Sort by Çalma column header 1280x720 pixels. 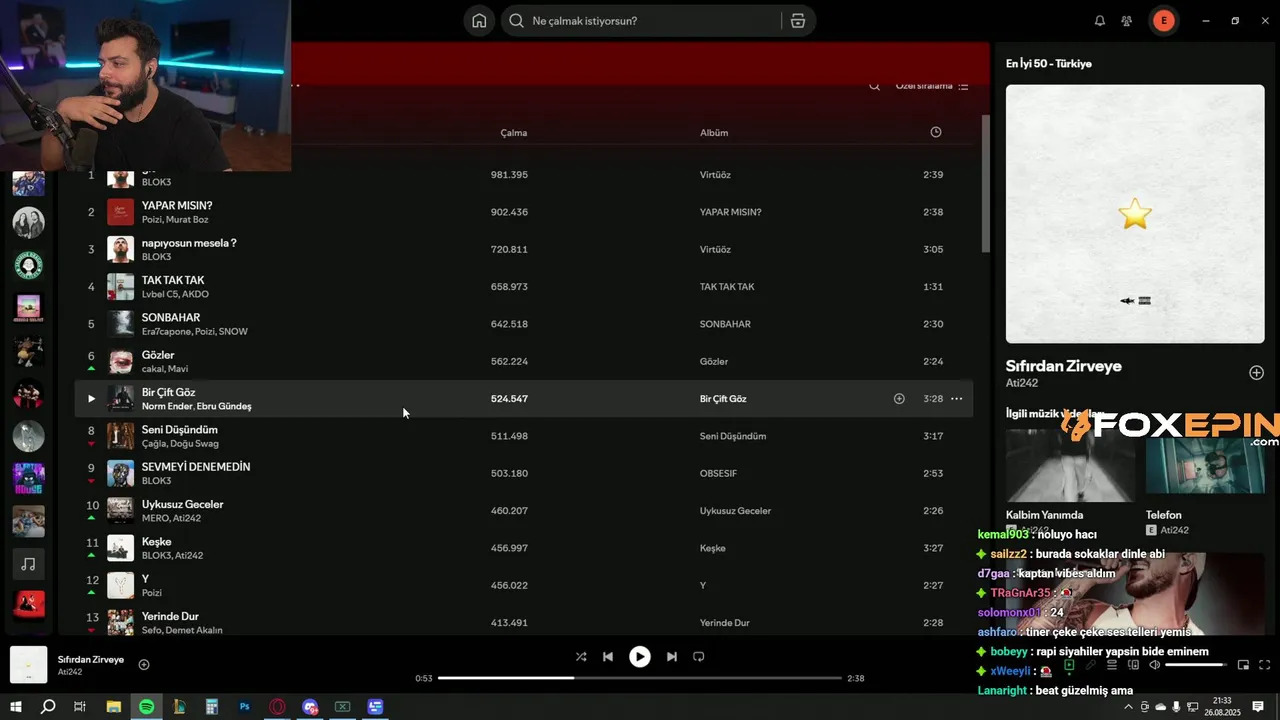tap(514, 133)
